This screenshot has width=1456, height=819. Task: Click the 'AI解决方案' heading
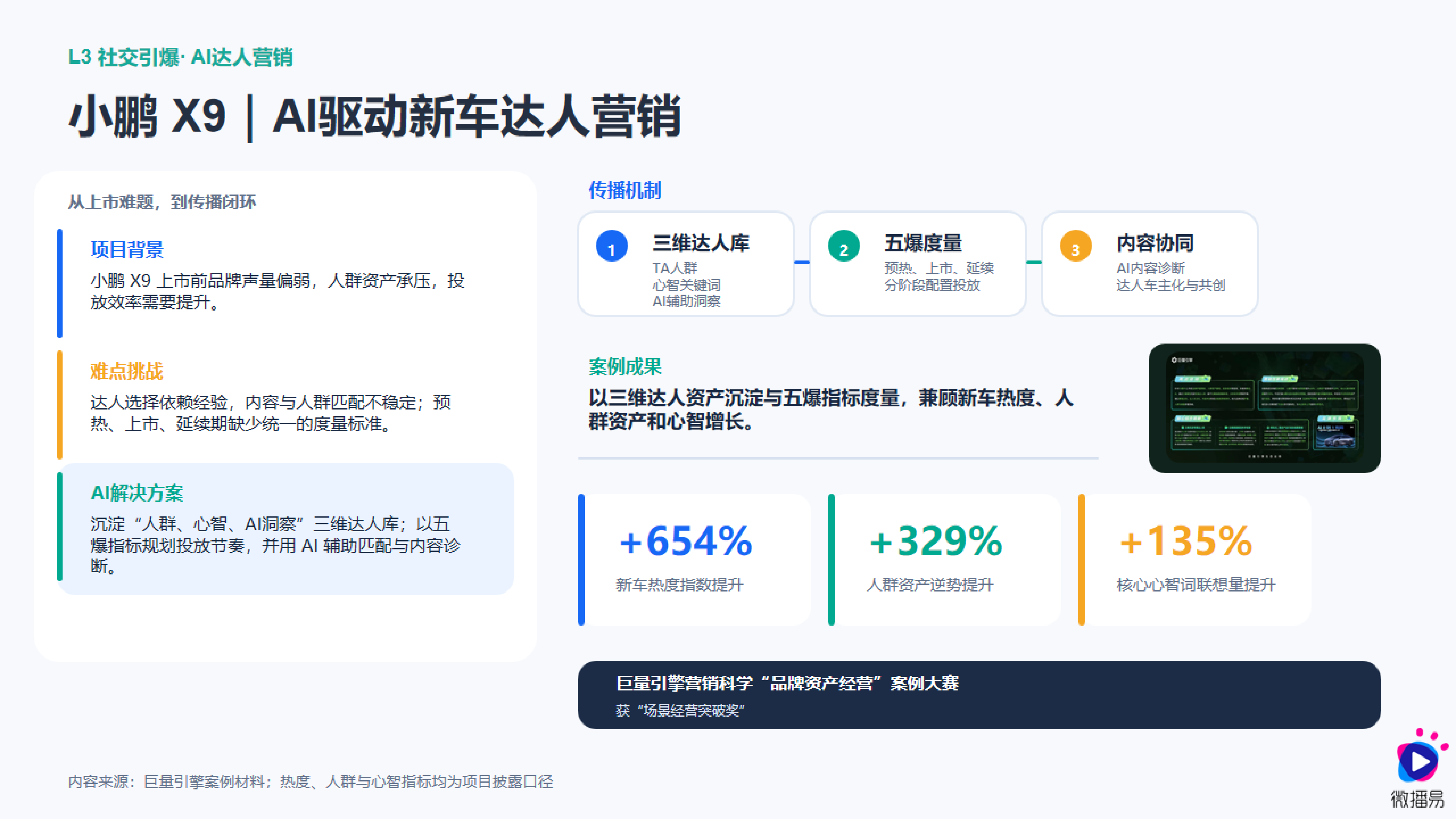137,493
